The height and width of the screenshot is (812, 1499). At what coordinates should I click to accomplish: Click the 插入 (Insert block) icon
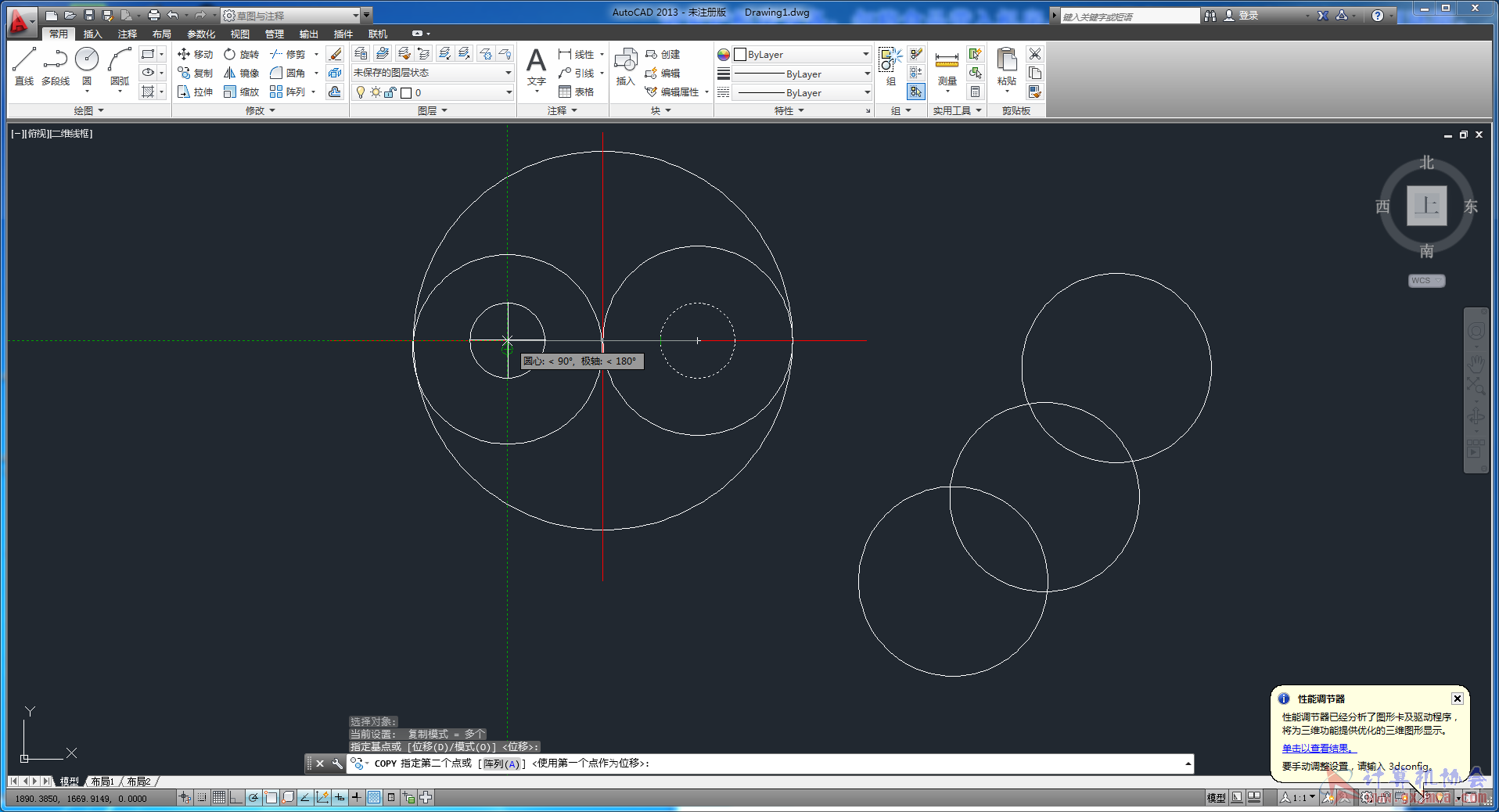[625, 66]
